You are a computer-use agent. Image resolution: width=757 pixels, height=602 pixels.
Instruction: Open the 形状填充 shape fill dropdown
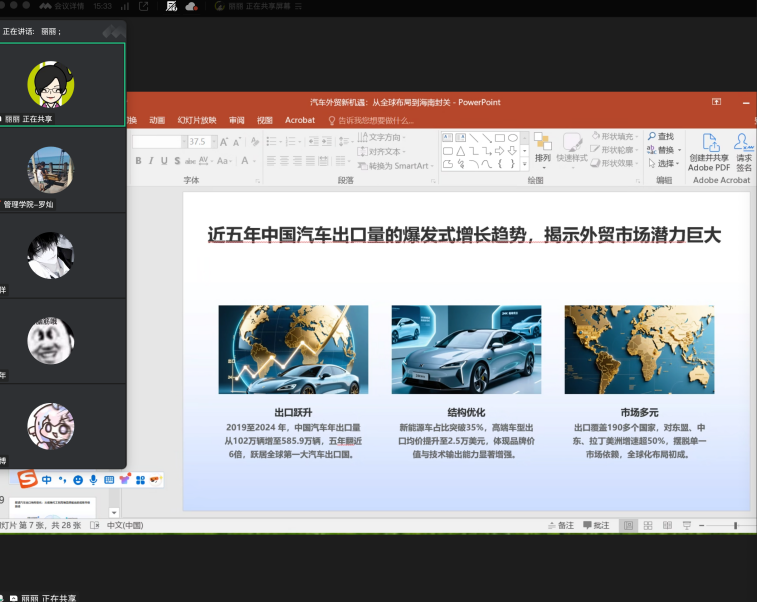pyautogui.click(x=611, y=136)
